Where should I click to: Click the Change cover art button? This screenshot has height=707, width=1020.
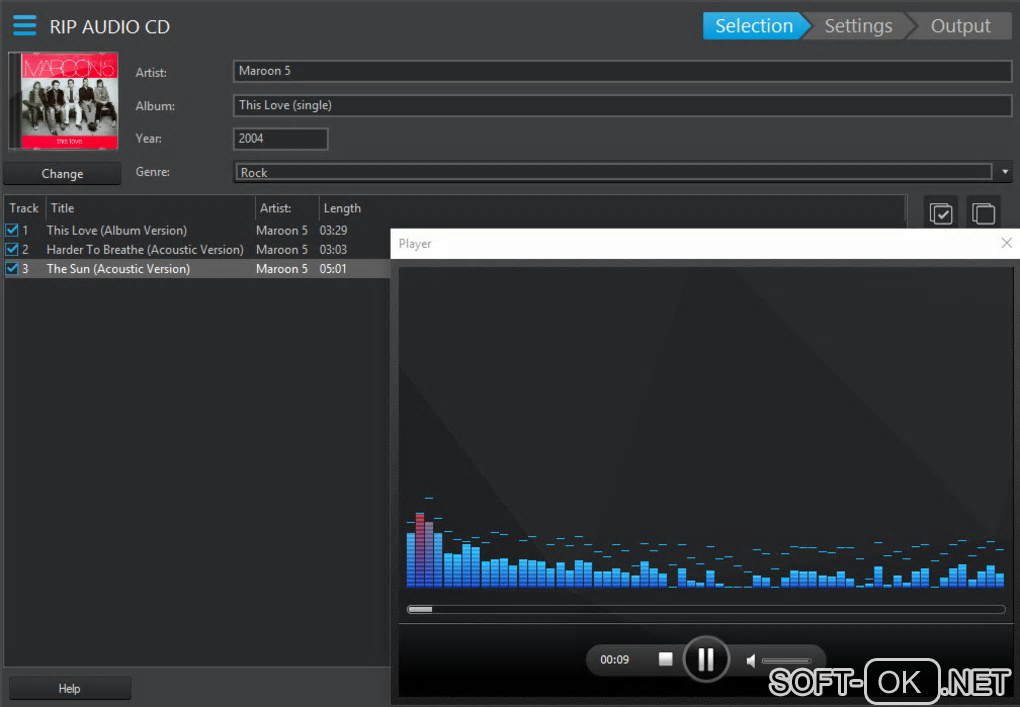[x=62, y=174]
